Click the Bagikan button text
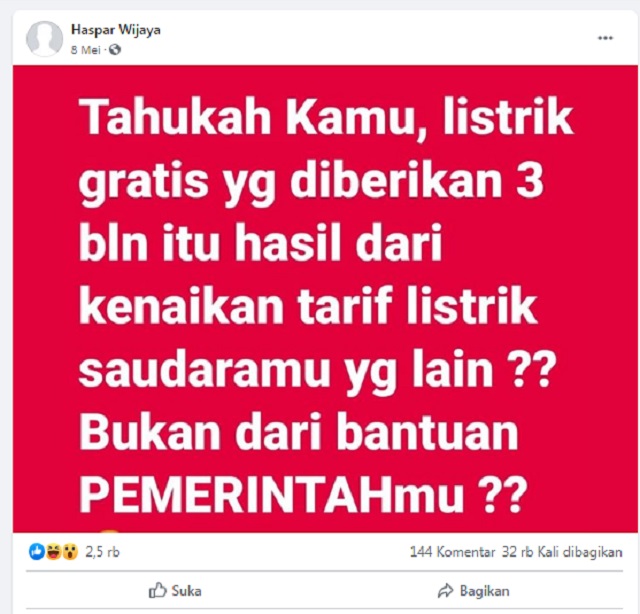640x614 pixels. point(484,591)
